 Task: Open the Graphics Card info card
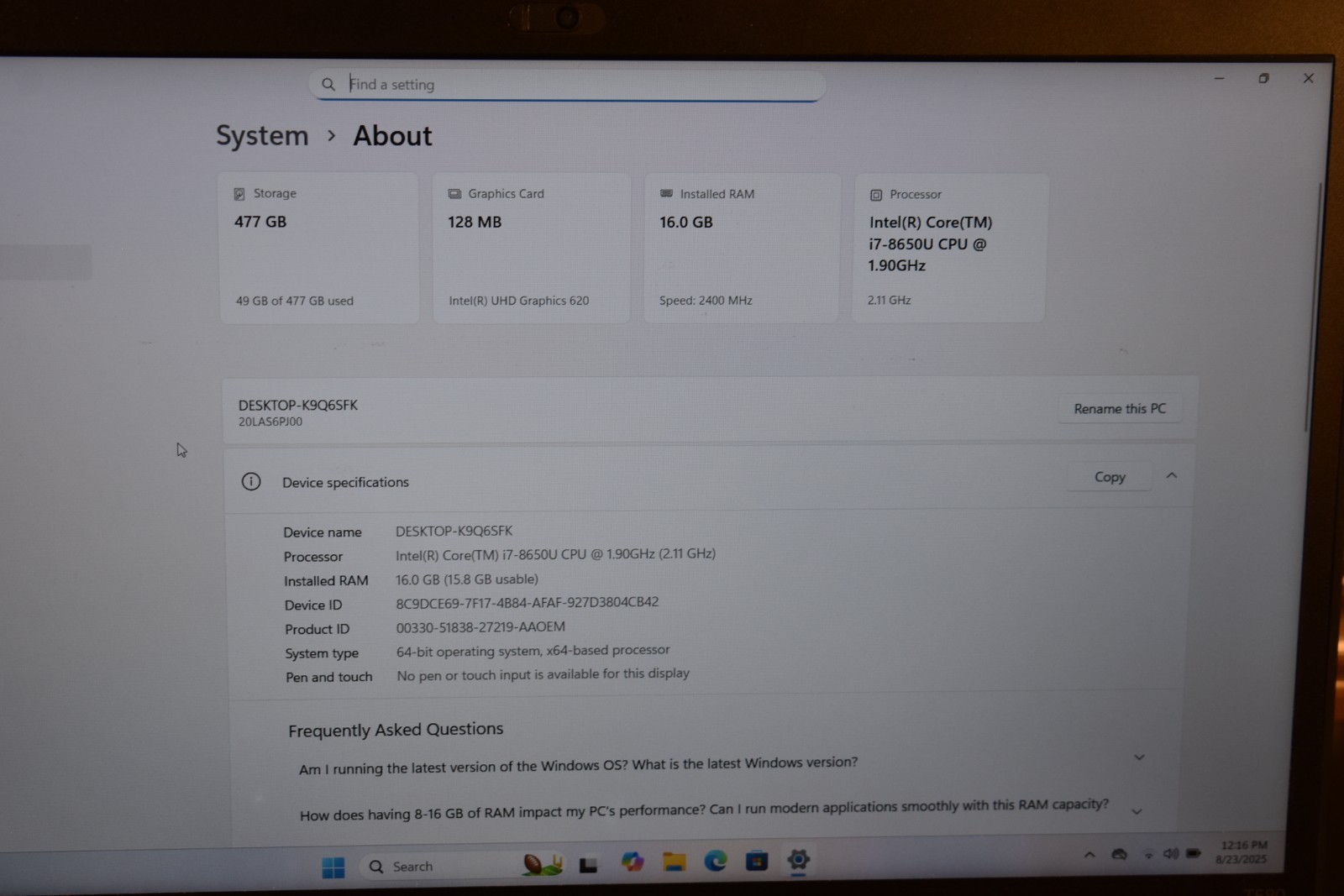coord(531,248)
